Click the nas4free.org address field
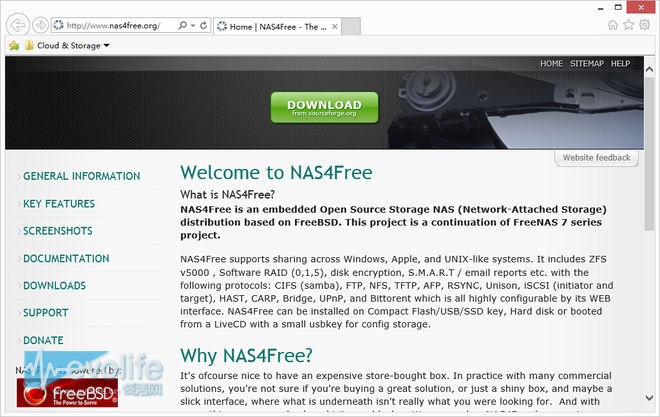The image size is (660, 417). click(x=114, y=26)
